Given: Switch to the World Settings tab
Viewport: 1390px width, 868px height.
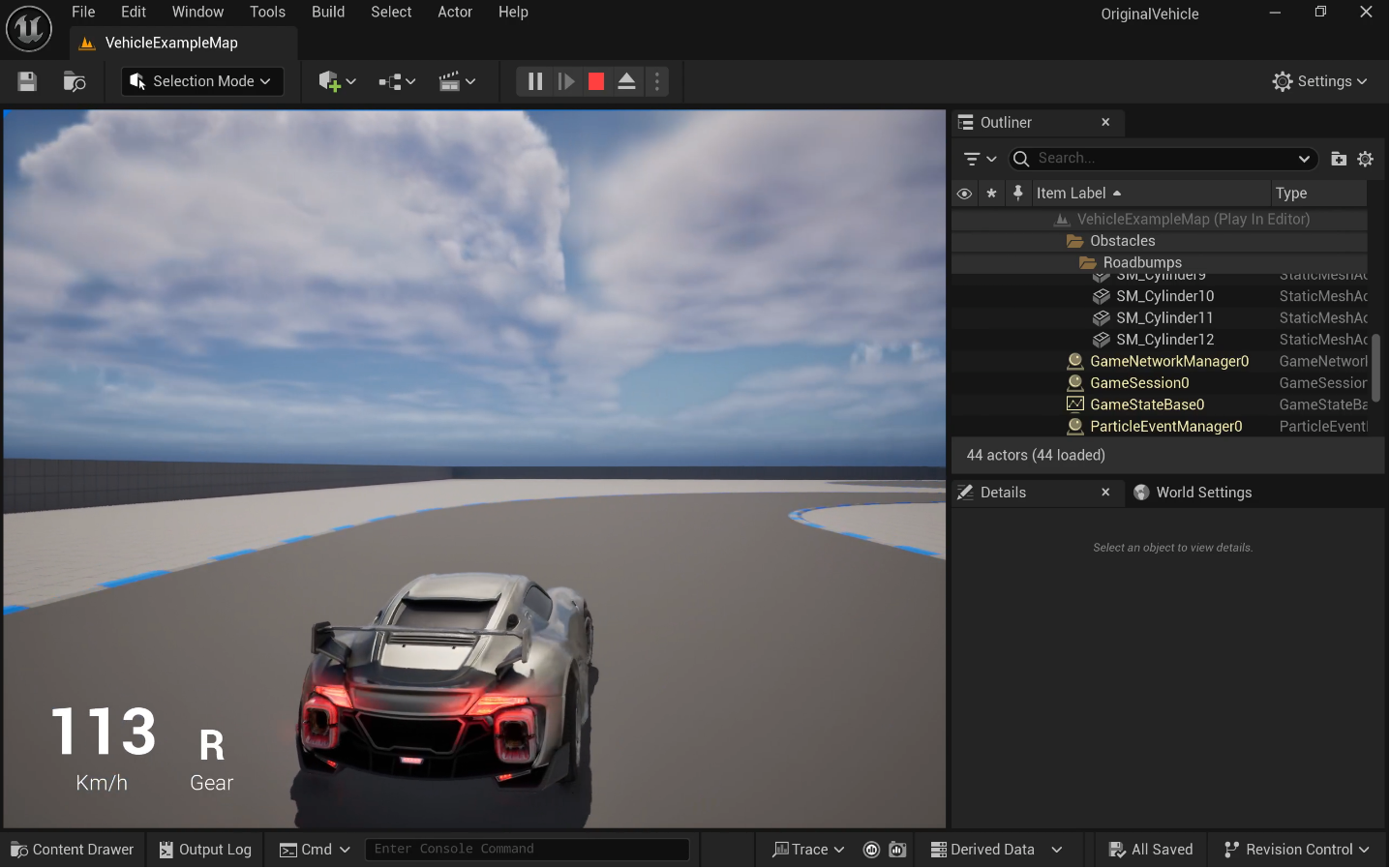Looking at the screenshot, I should pos(1193,493).
